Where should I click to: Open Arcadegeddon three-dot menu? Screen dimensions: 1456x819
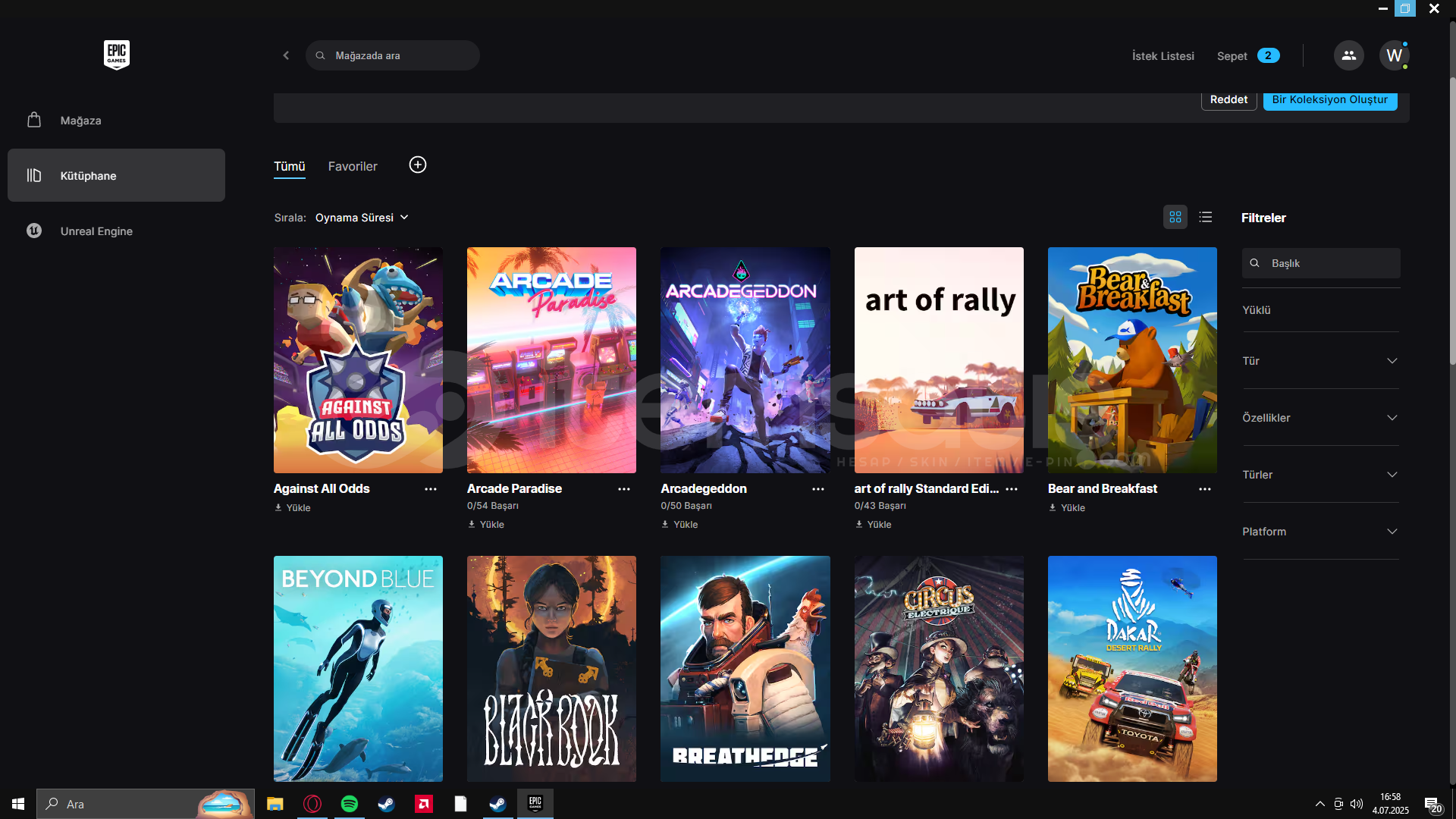[818, 489]
